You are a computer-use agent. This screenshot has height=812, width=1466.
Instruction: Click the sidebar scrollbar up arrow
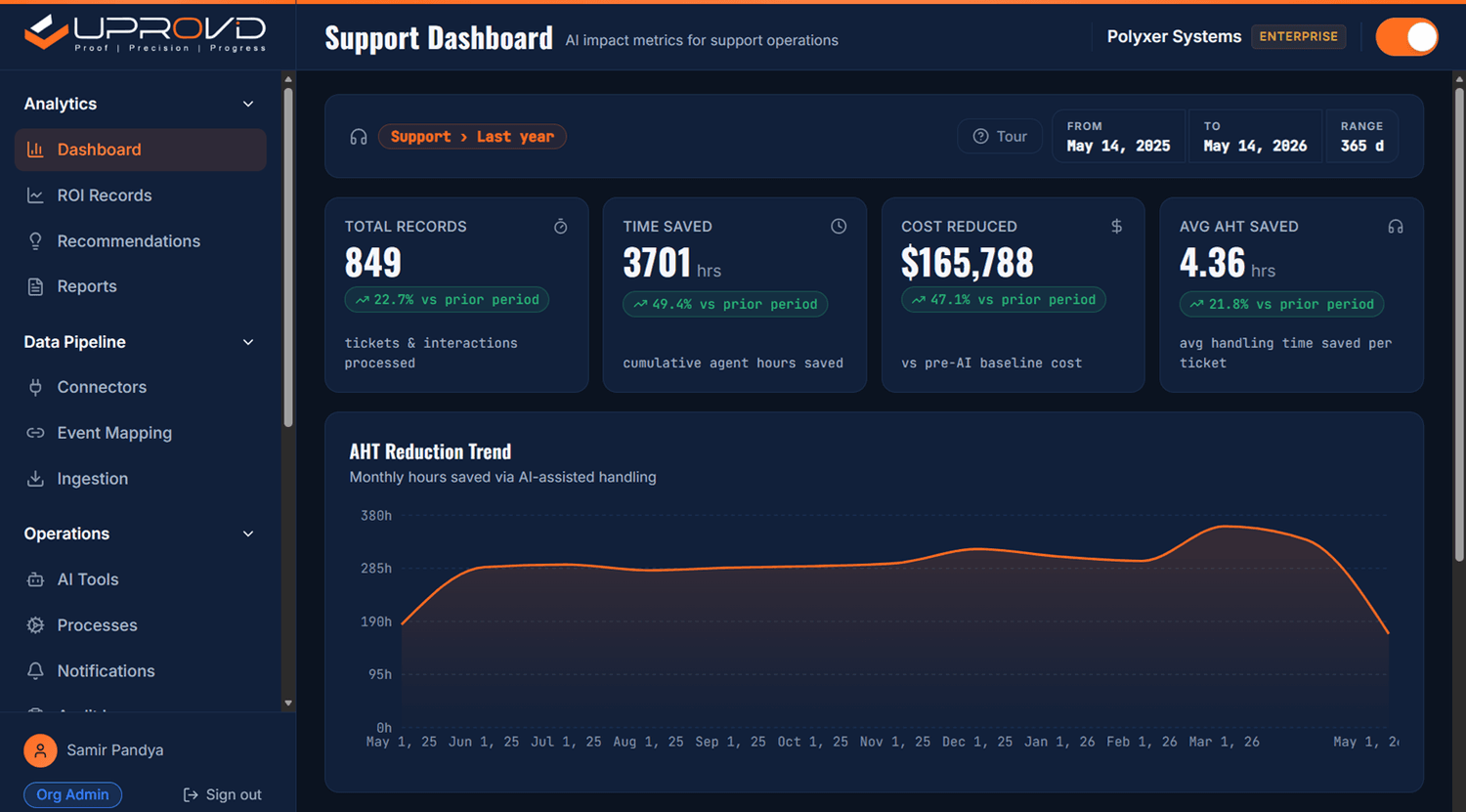288,78
